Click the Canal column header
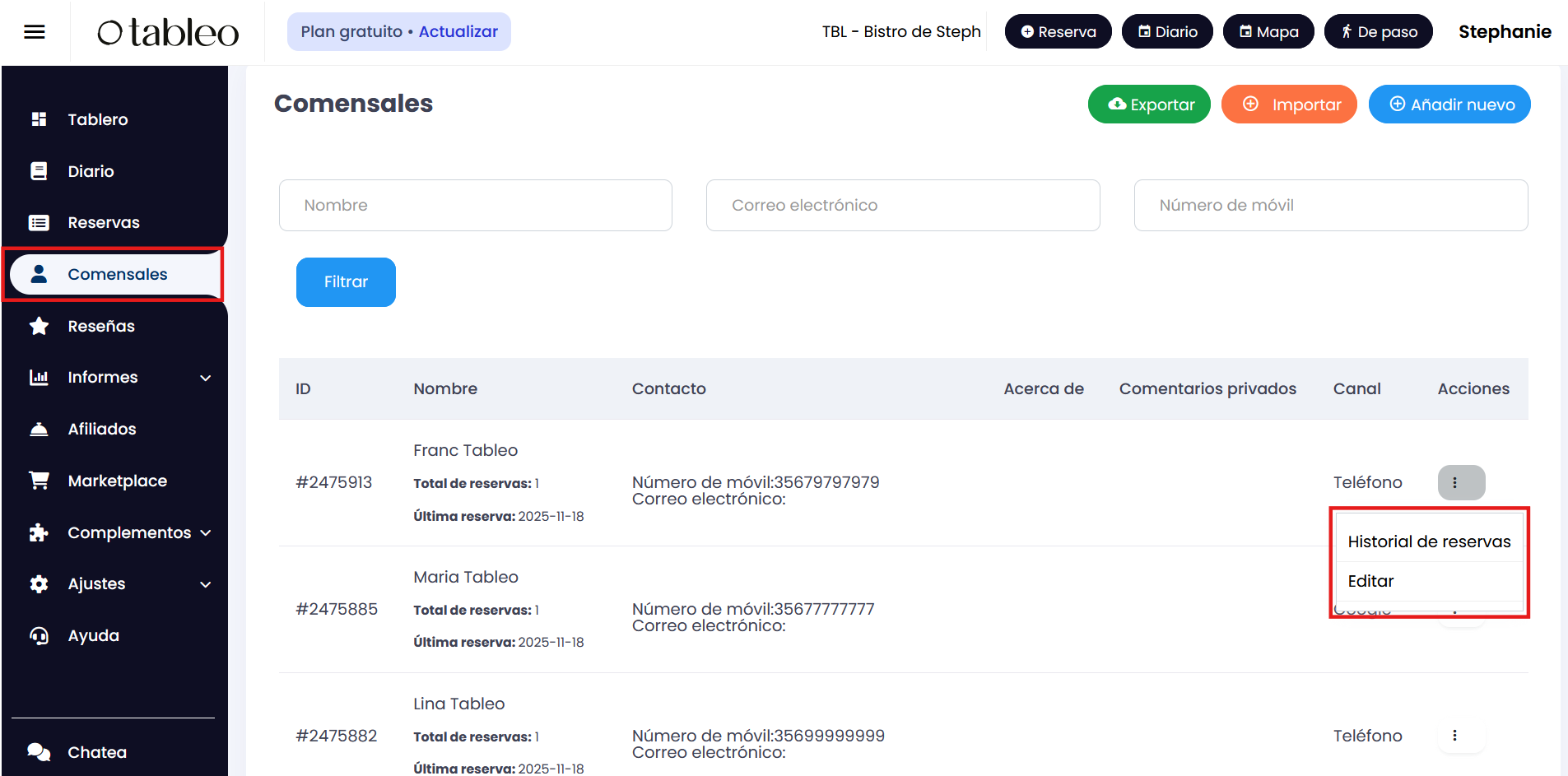Viewport: 1568px width, 776px height. click(1357, 389)
